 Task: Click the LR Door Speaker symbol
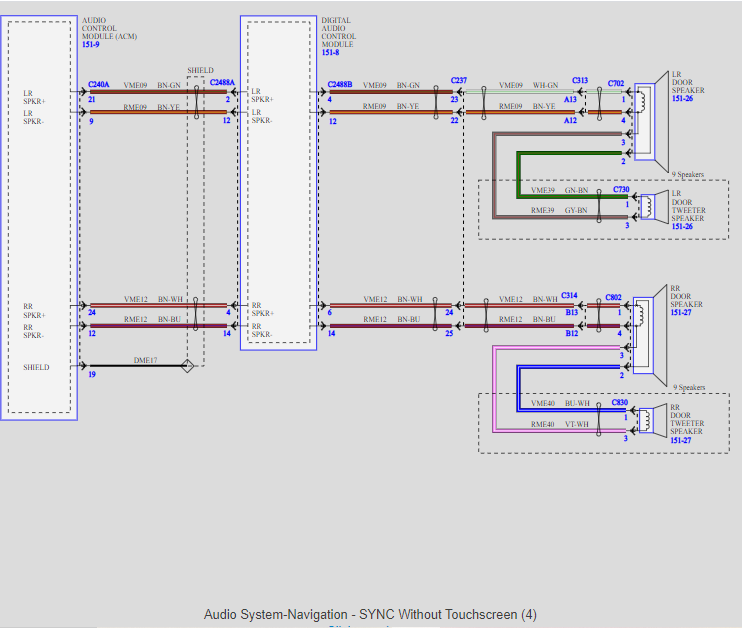click(x=651, y=122)
